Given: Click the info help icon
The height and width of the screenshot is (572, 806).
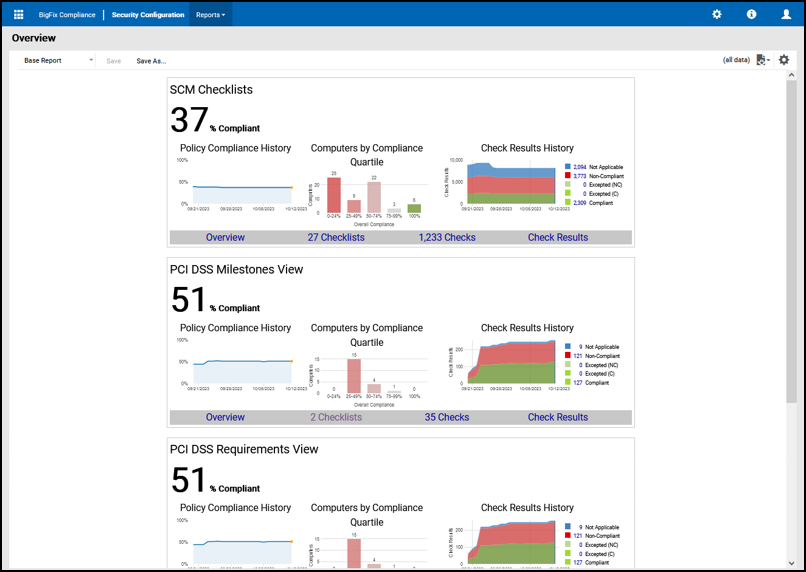Looking at the screenshot, I should (x=751, y=15).
